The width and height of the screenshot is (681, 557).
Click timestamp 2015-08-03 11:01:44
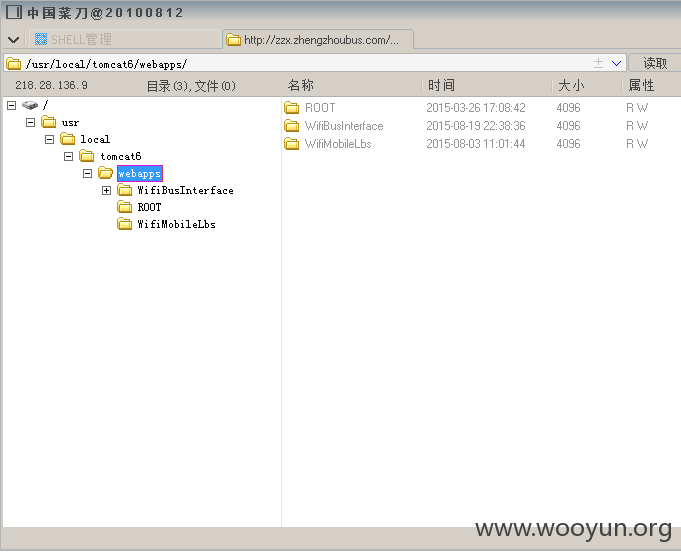[x=476, y=144]
